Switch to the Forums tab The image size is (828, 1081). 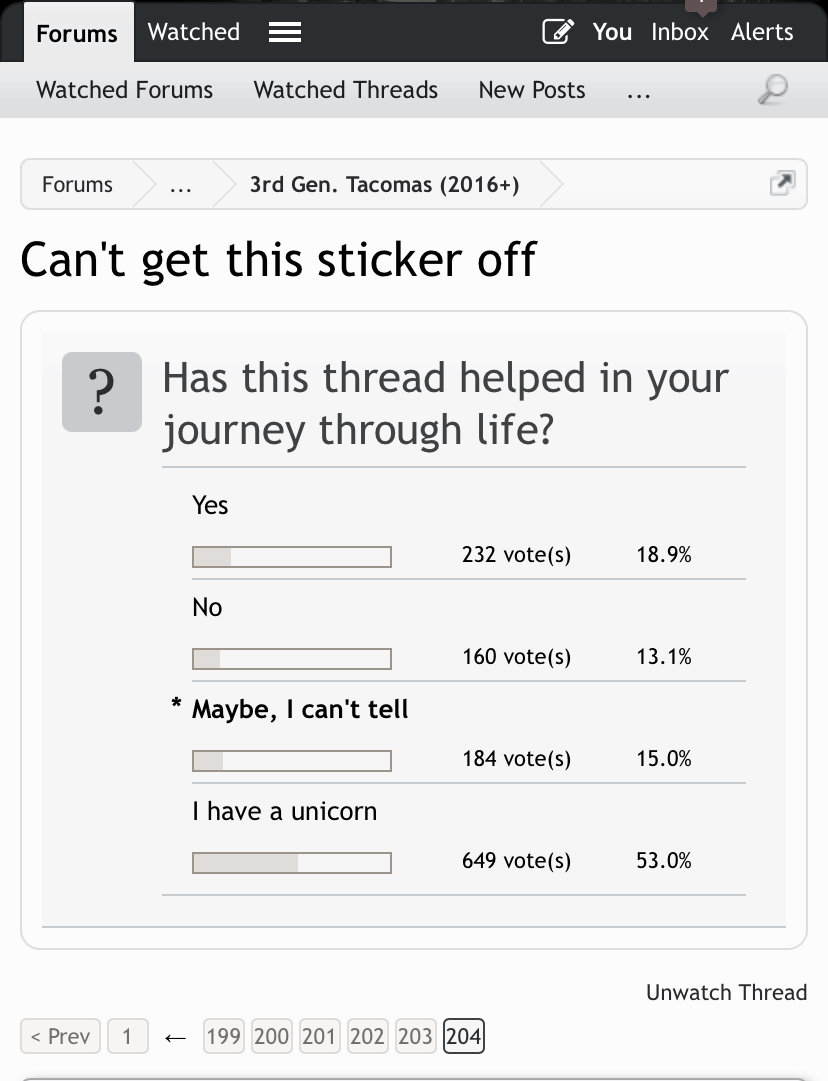pyautogui.click(x=77, y=33)
